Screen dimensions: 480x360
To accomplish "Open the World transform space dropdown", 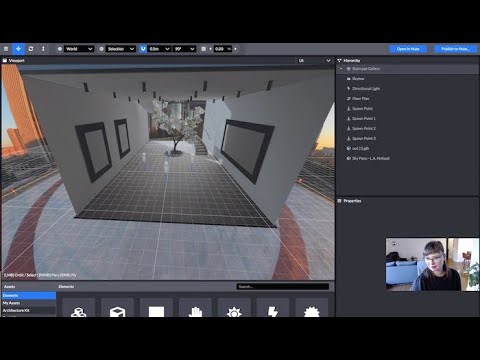I will click(x=79, y=49).
